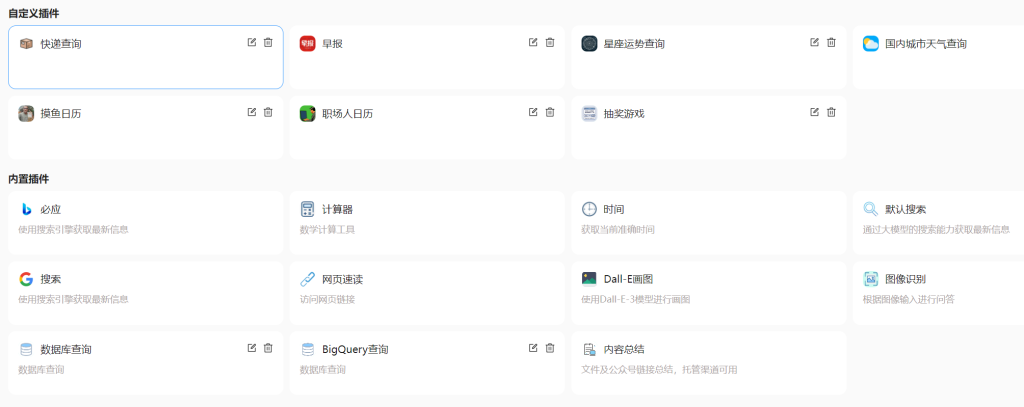Delete the 数据库查询 plugin
The height and width of the screenshot is (407, 1024).
(x=268, y=348)
